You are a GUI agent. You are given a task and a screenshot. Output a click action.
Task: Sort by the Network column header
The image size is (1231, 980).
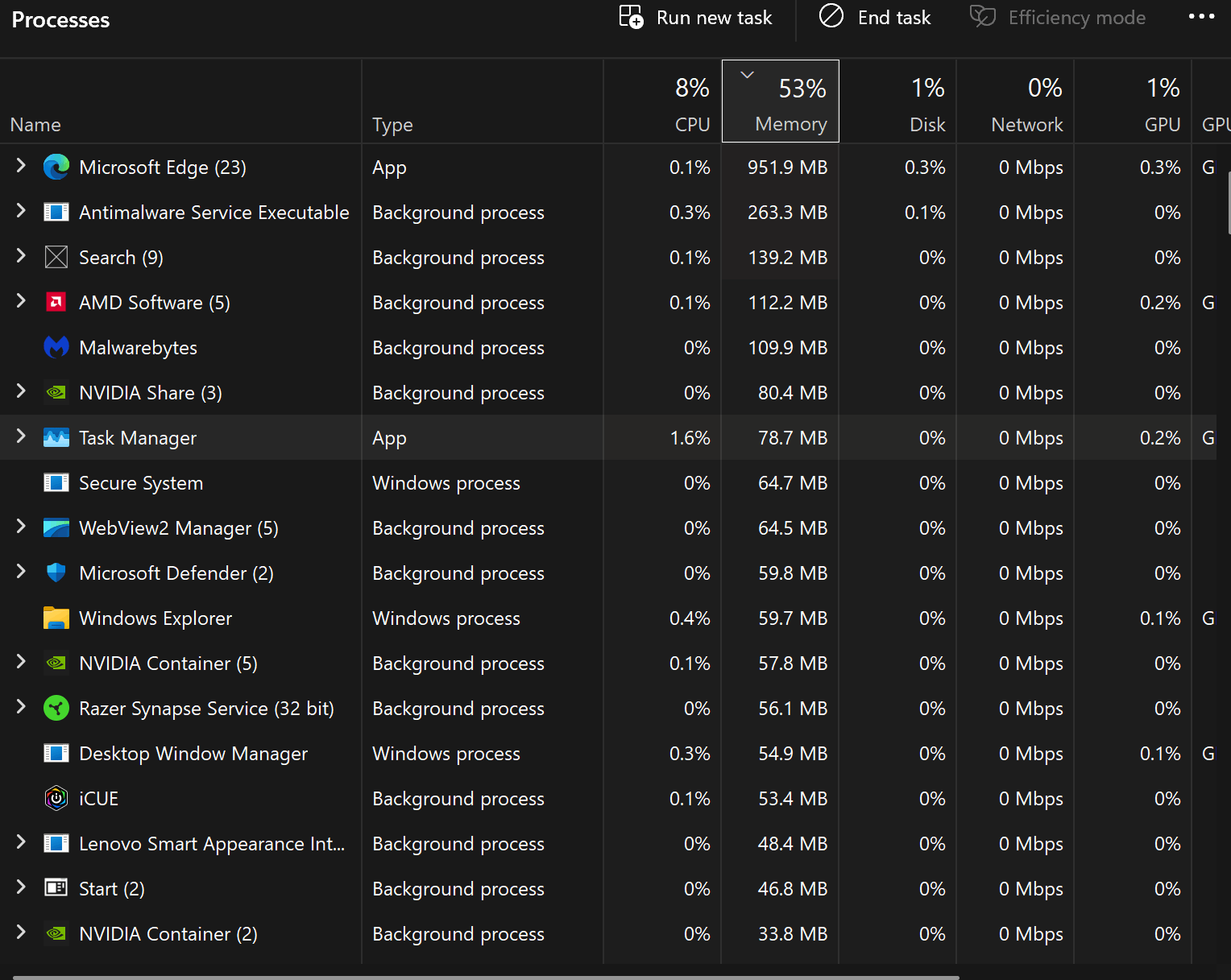pos(1015,101)
